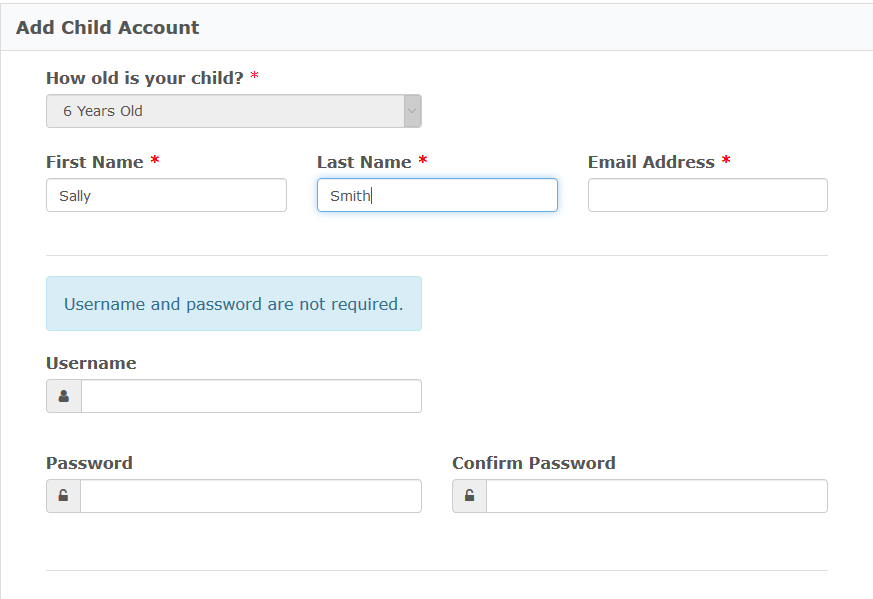873x599 pixels.
Task: Click the Last Name label text
Action: pyautogui.click(x=364, y=162)
